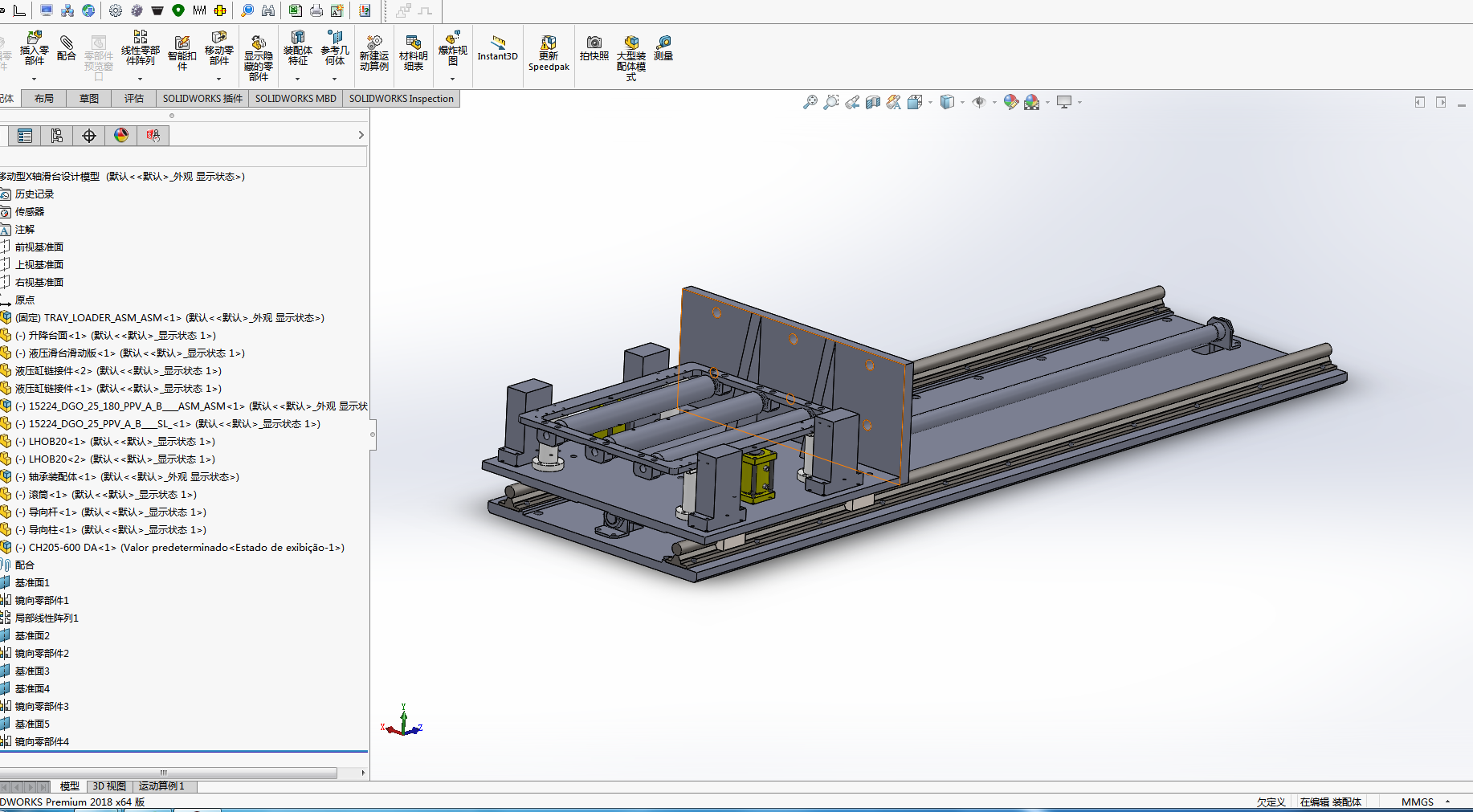Open the Hide/Show Items eye dropdown arrow
The height and width of the screenshot is (812, 1473).
point(994,103)
